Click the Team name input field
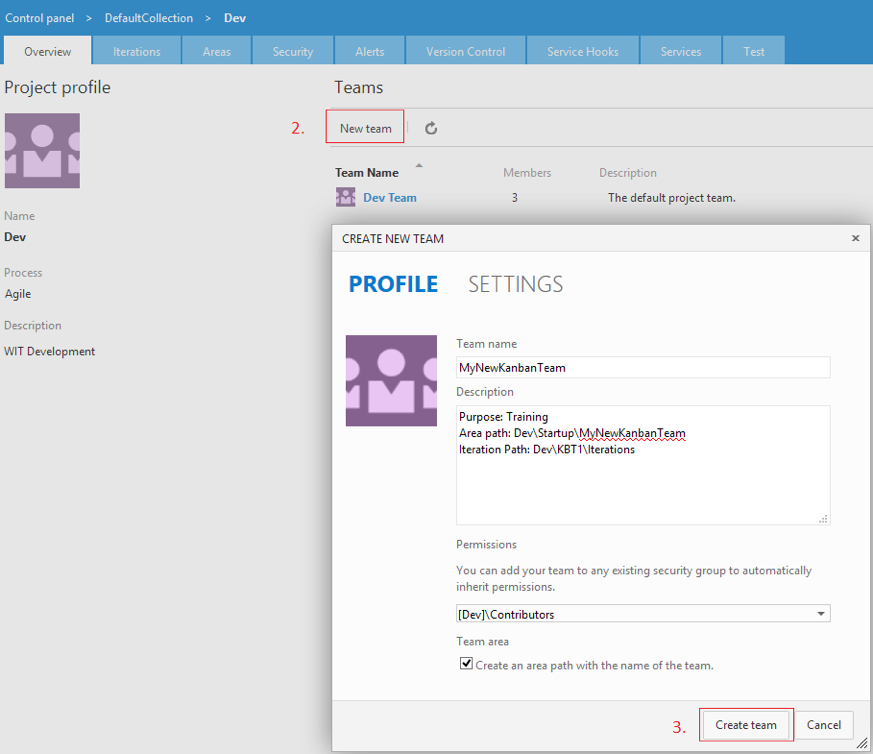 643,367
